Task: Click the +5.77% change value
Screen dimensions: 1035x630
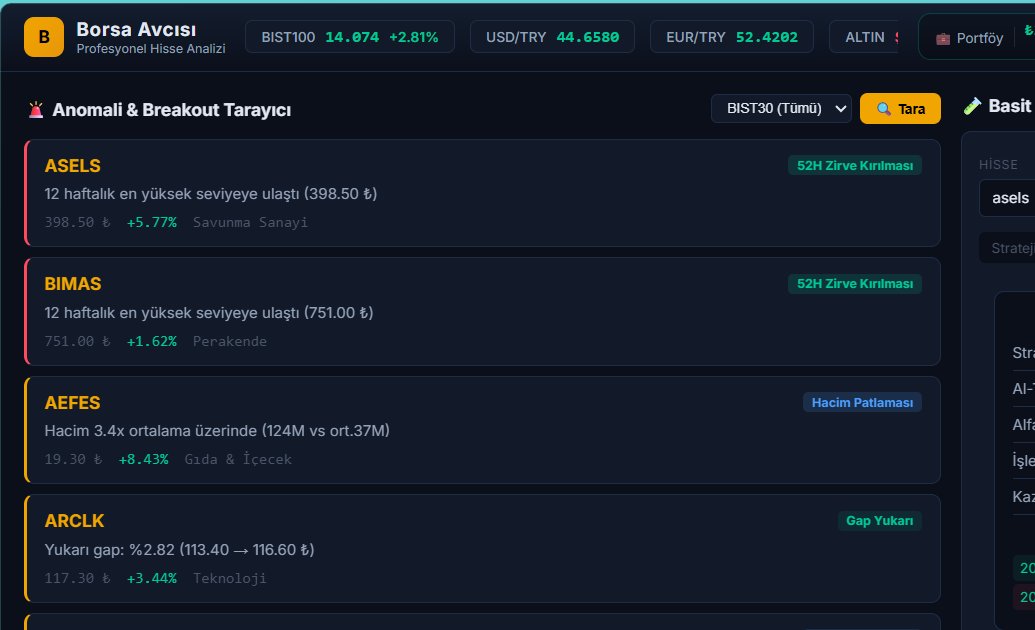Action: (152, 223)
